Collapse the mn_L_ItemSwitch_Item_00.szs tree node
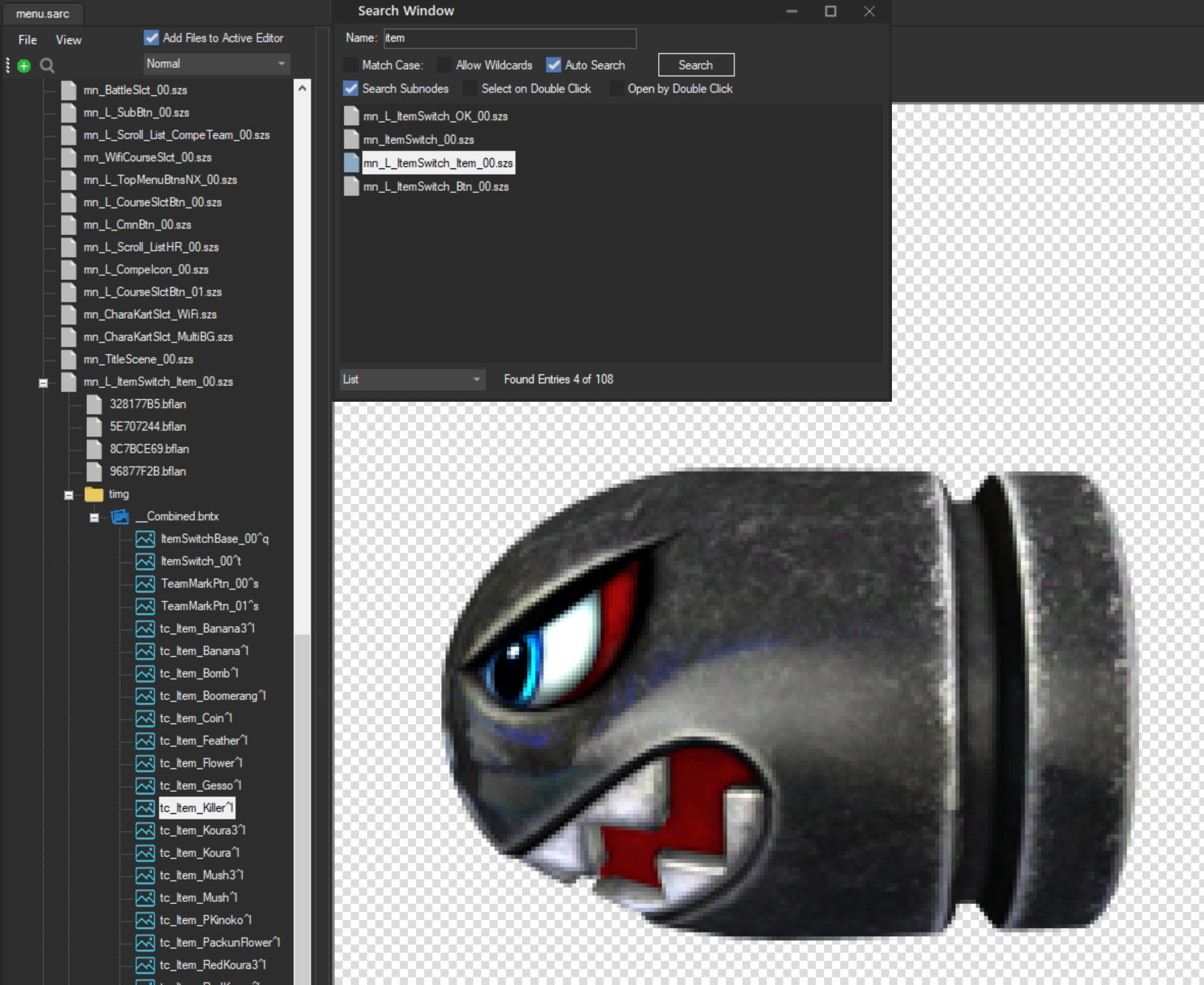The image size is (1204, 985). pyautogui.click(x=43, y=382)
